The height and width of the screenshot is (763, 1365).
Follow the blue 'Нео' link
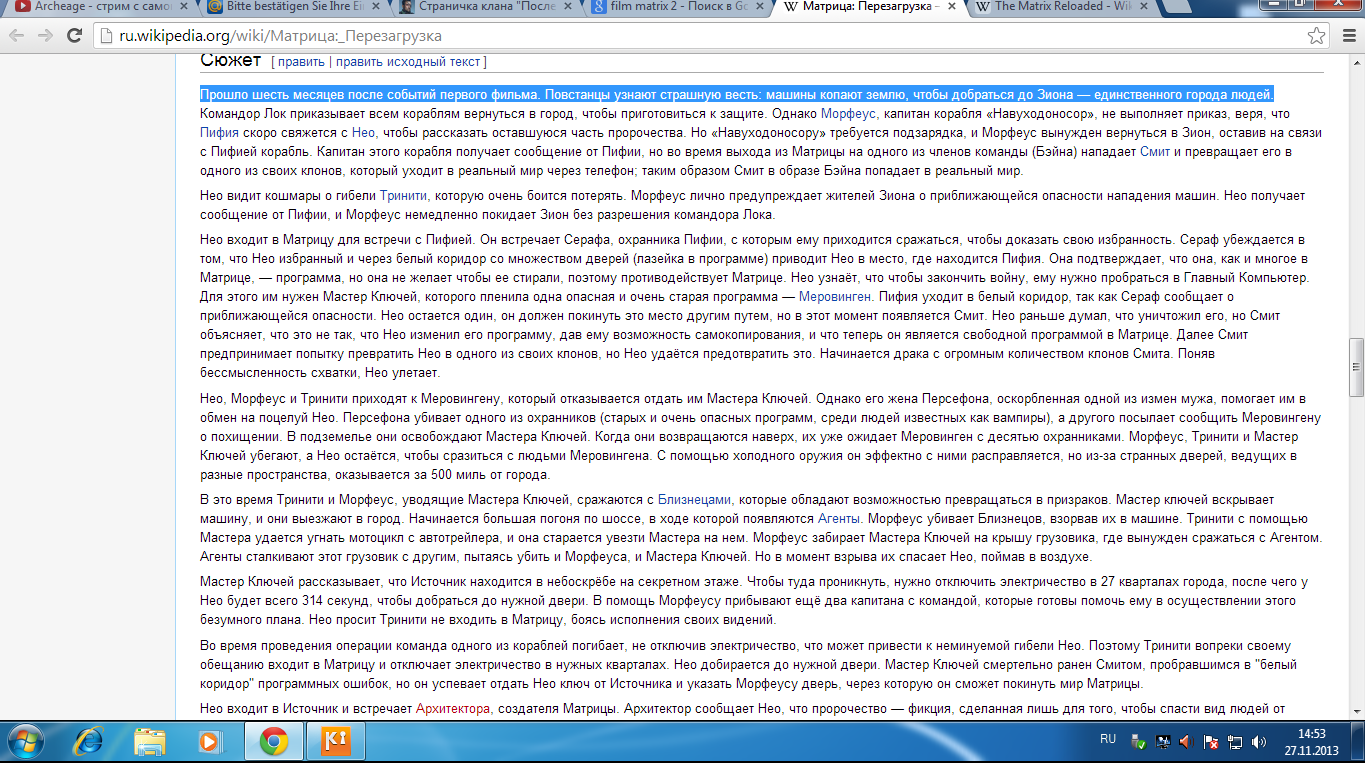pyautogui.click(x=363, y=133)
